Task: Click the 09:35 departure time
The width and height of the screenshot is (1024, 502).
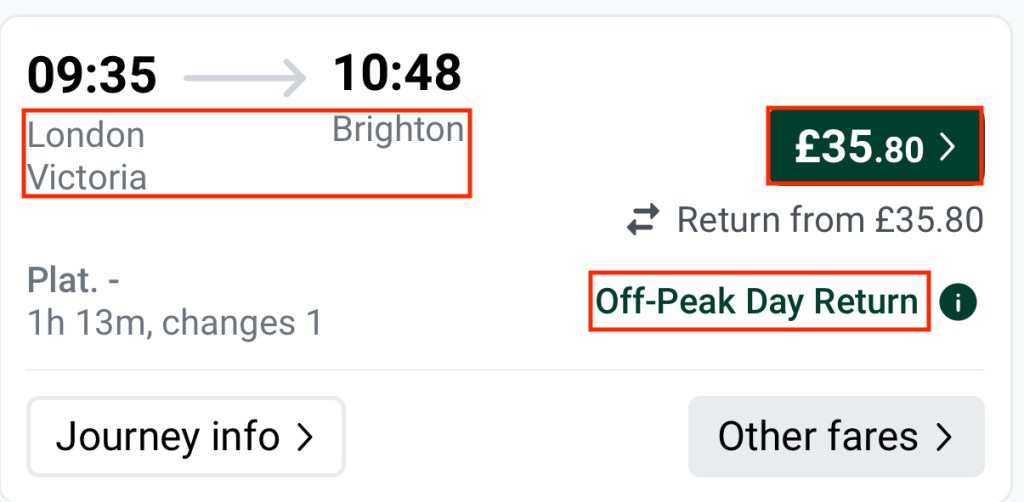Action: coord(92,75)
